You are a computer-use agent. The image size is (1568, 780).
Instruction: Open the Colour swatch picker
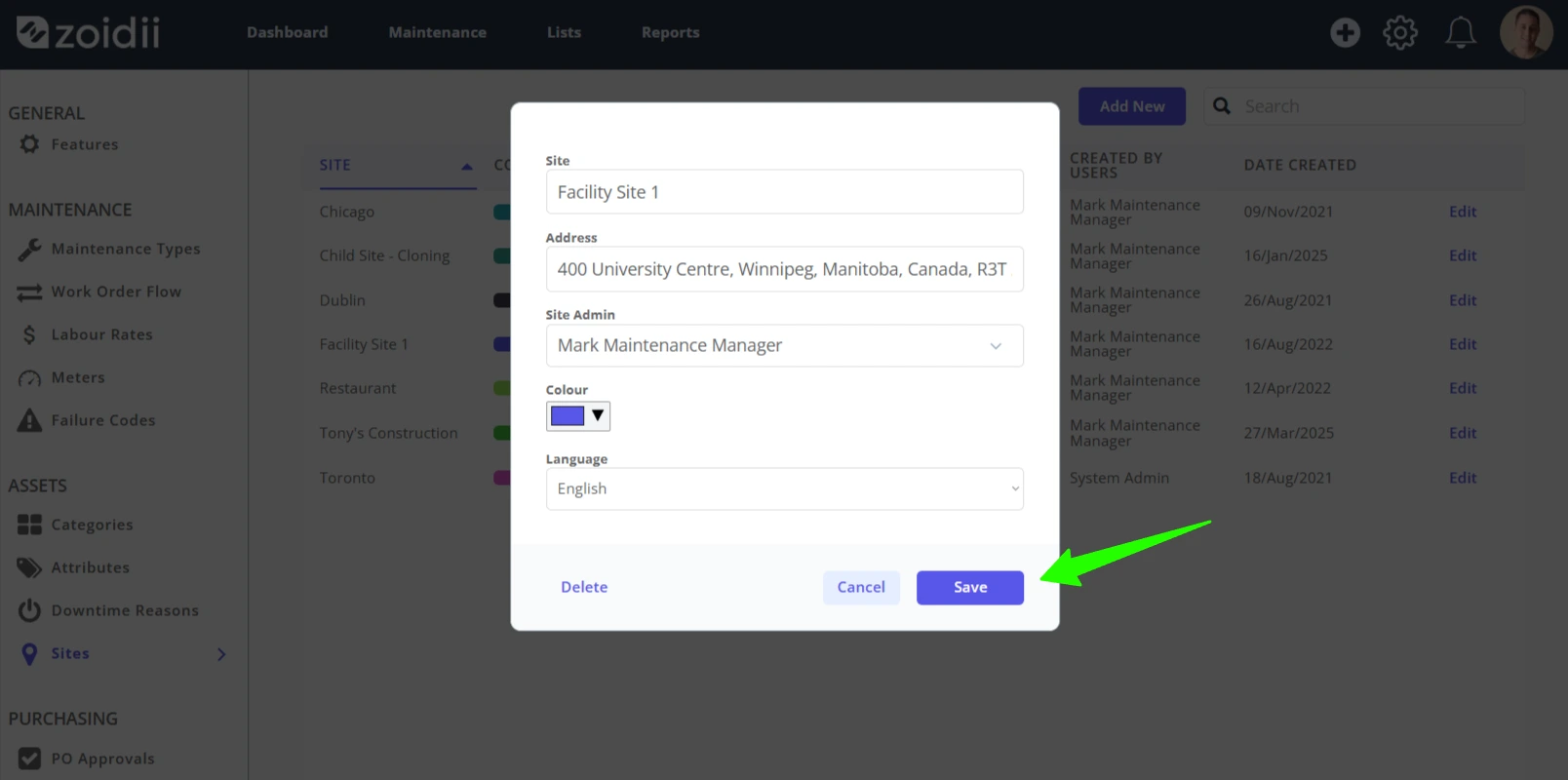pos(577,416)
